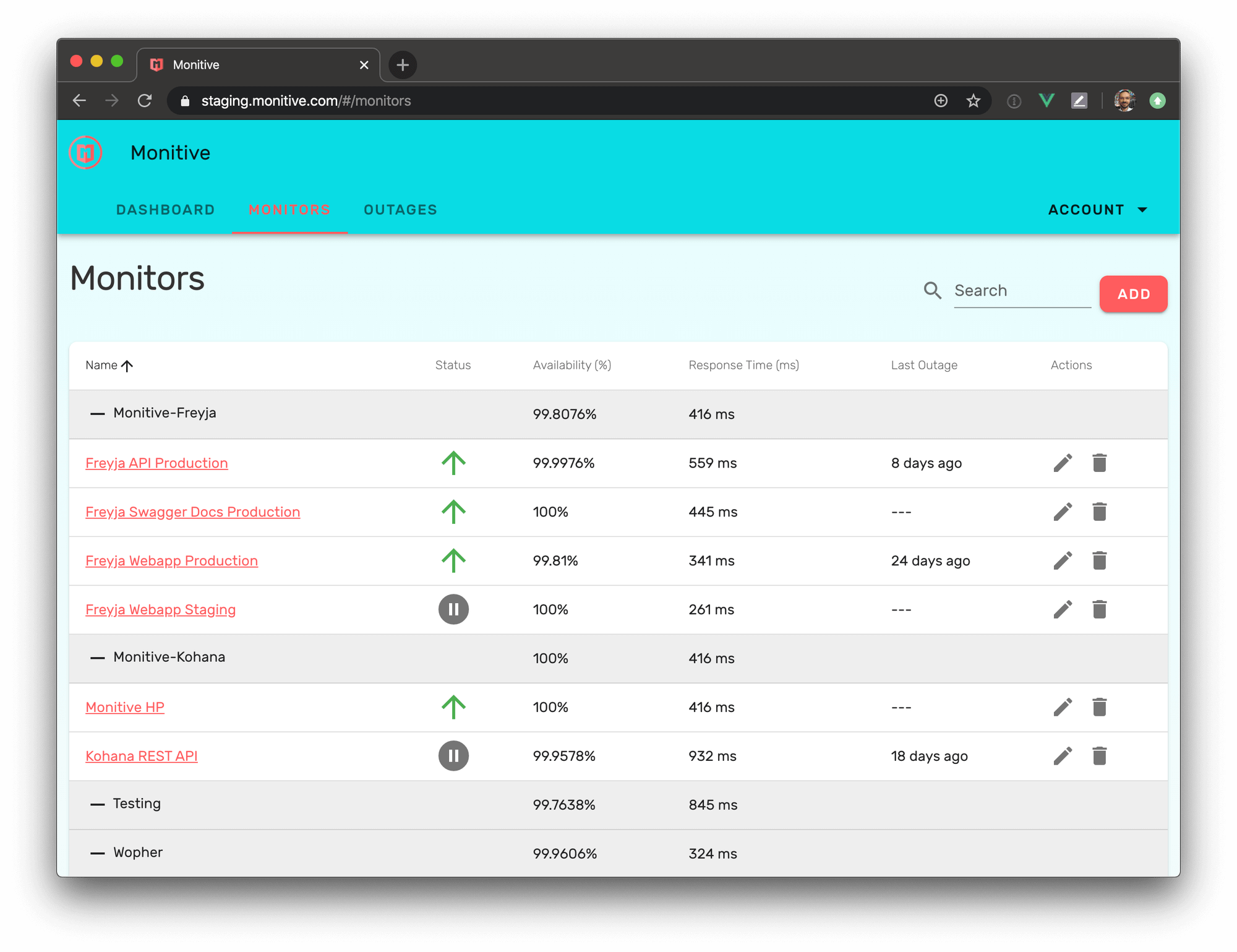Viewport: 1237px width, 952px height.
Task: Collapse the Testing group row
Action: [97, 804]
